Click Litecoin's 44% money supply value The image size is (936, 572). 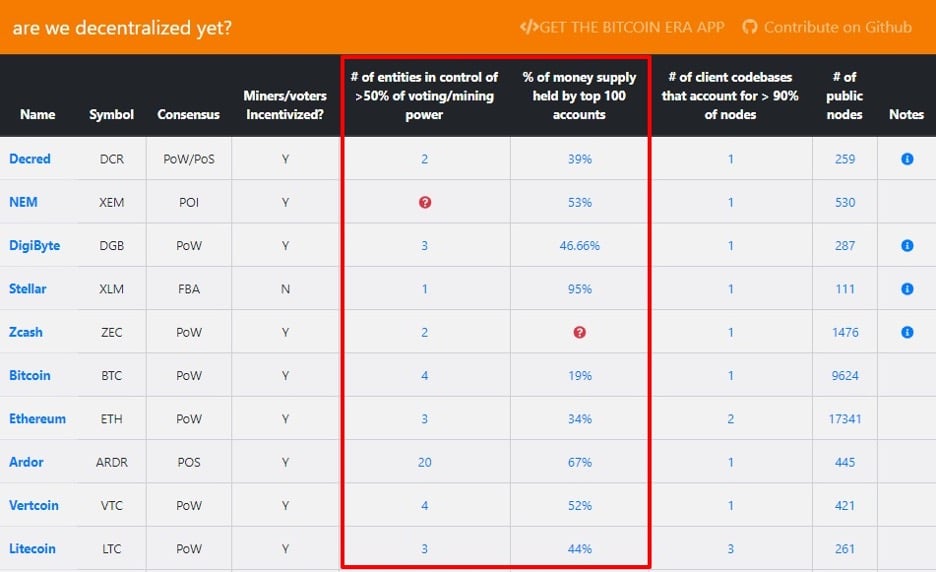click(x=579, y=549)
